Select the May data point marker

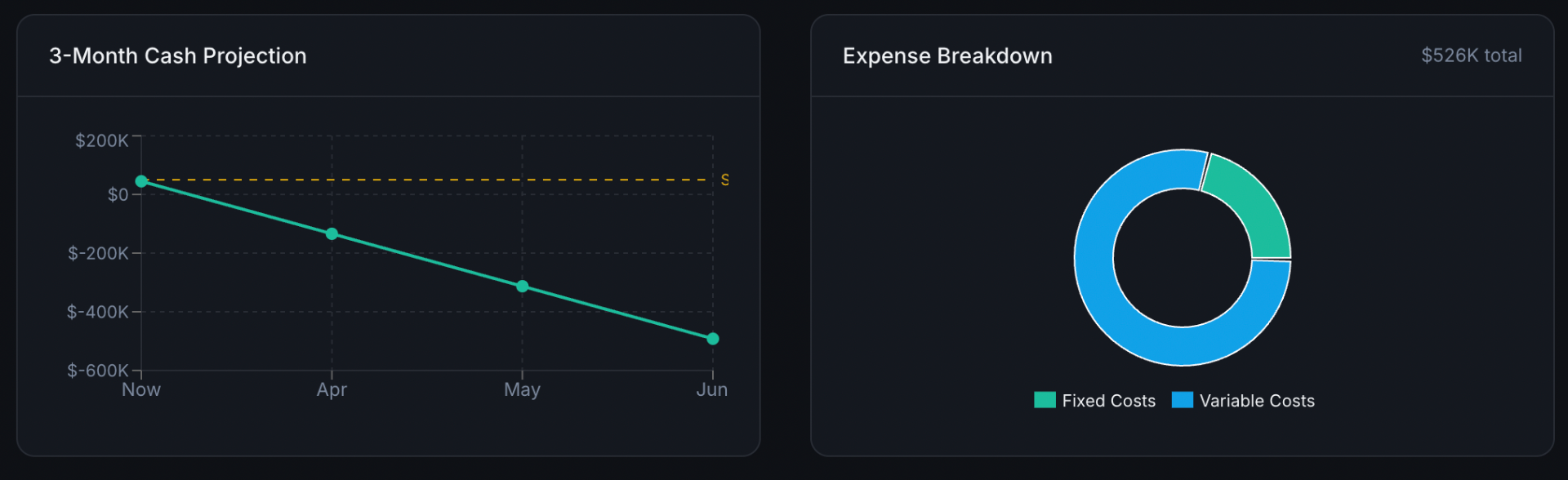(523, 287)
